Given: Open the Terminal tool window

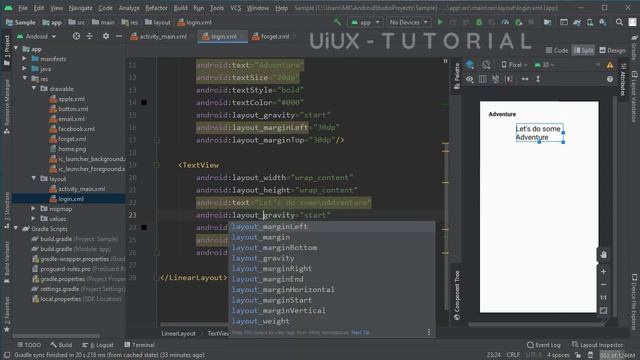Looking at the screenshot, I should 139,345.
